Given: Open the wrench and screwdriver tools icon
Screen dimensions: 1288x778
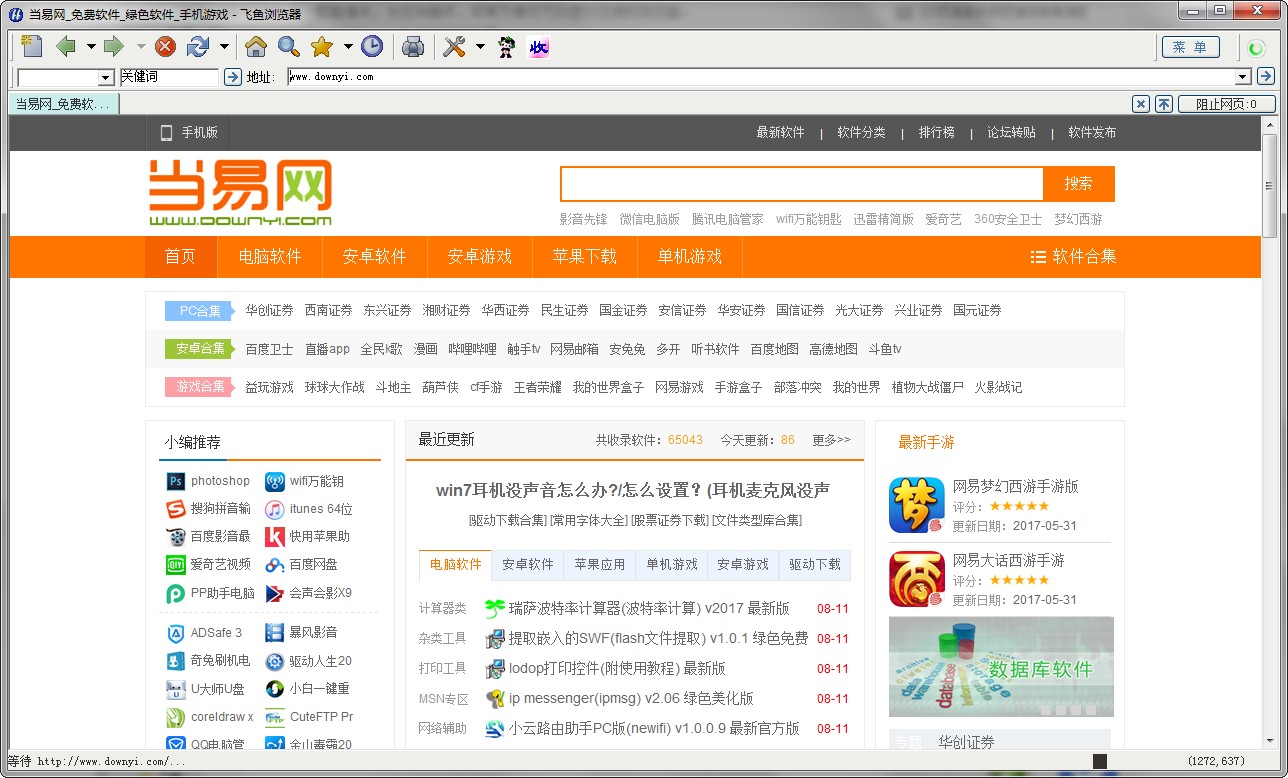Looking at the screenshot, I should coord(454,47).
